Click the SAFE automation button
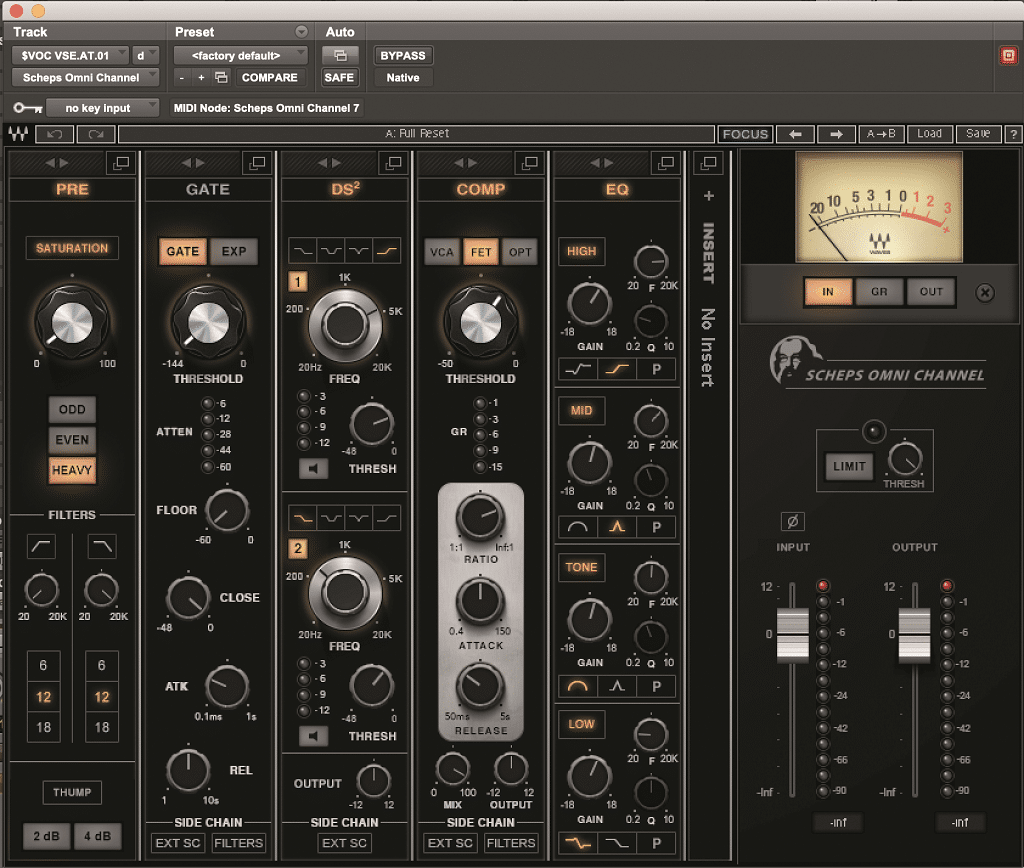Viewport: 1024px width, 868px height. 340,77
